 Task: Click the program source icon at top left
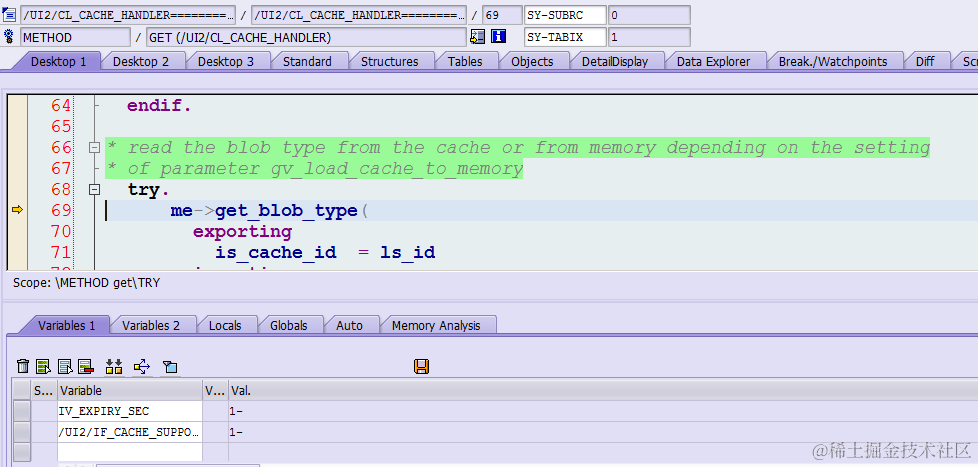(x=9, y=14)
